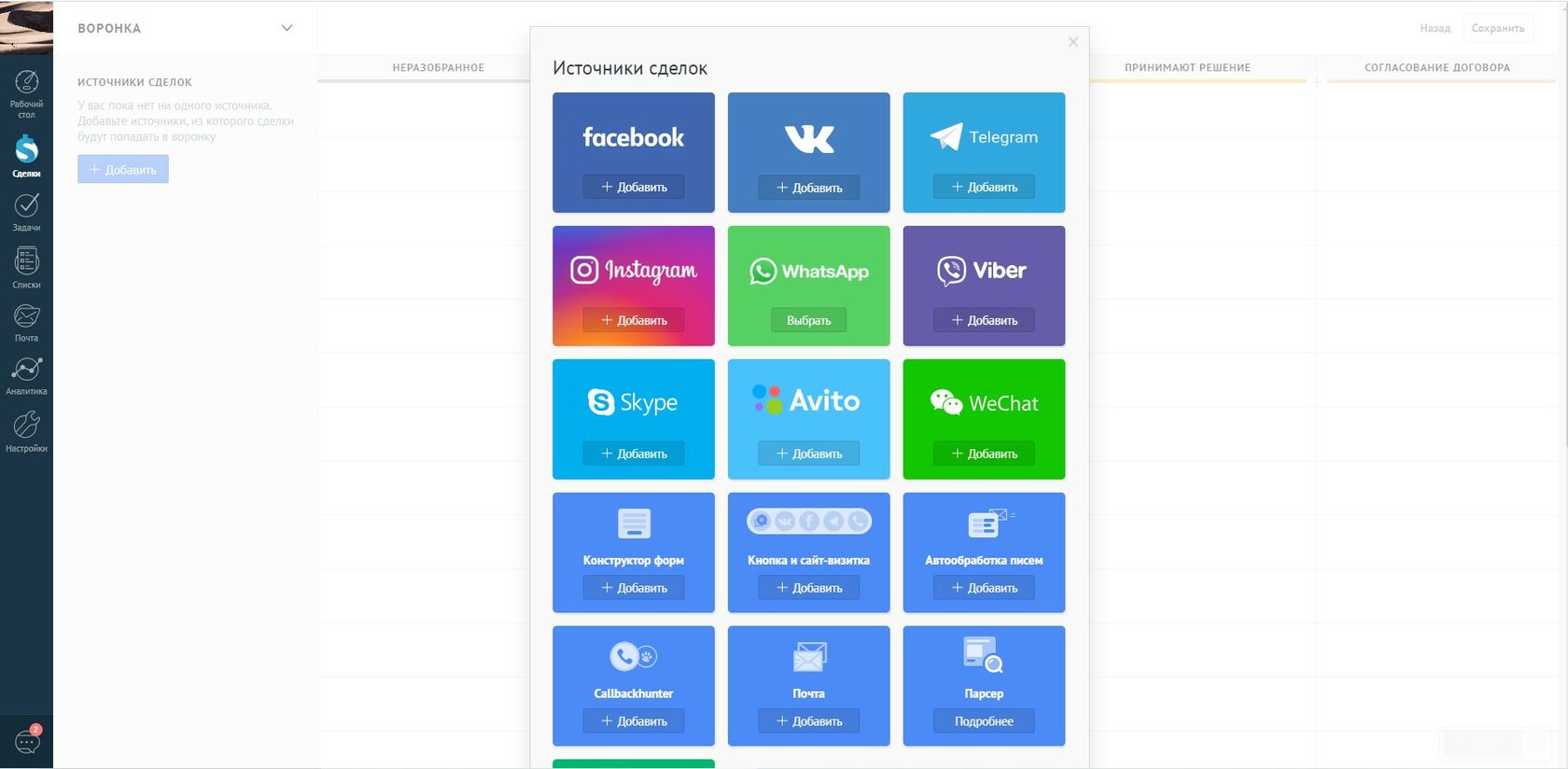Add the facebook source

pyautogui.click(x=634, y=187)
